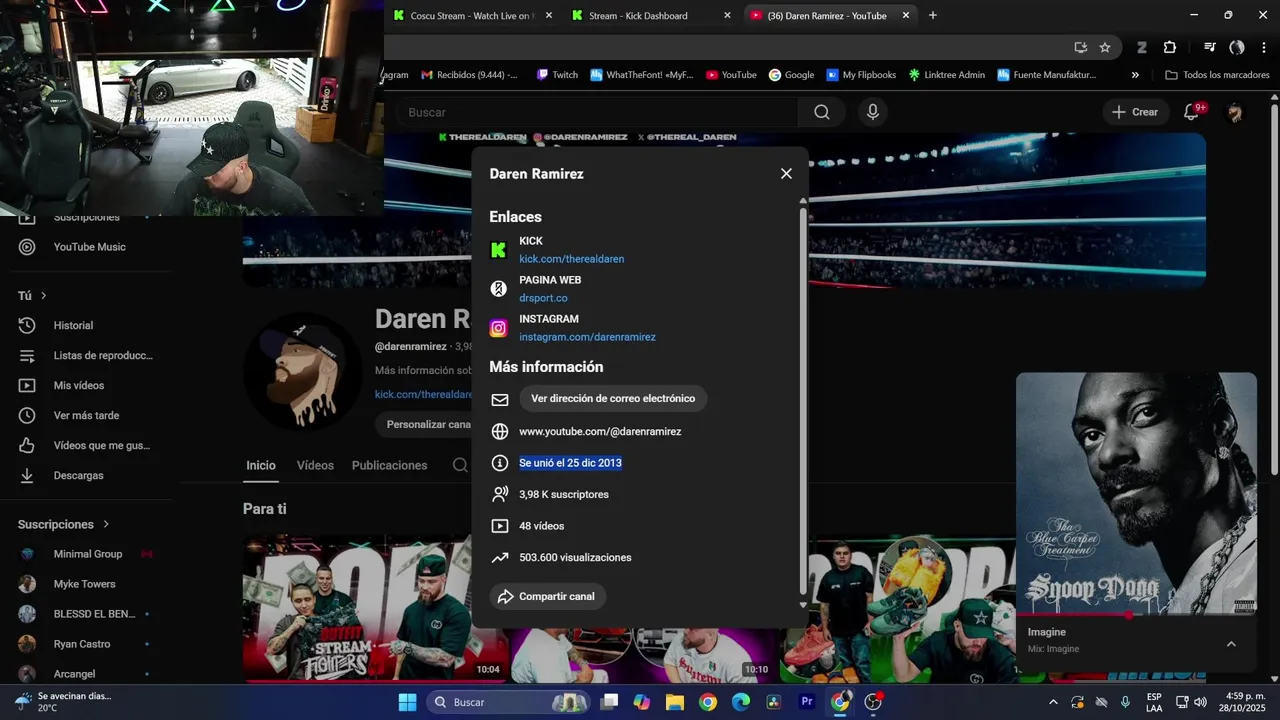The image size is (1280, 720).
Task: Bookmark this page with the star icon
Action: [1105, 47]
